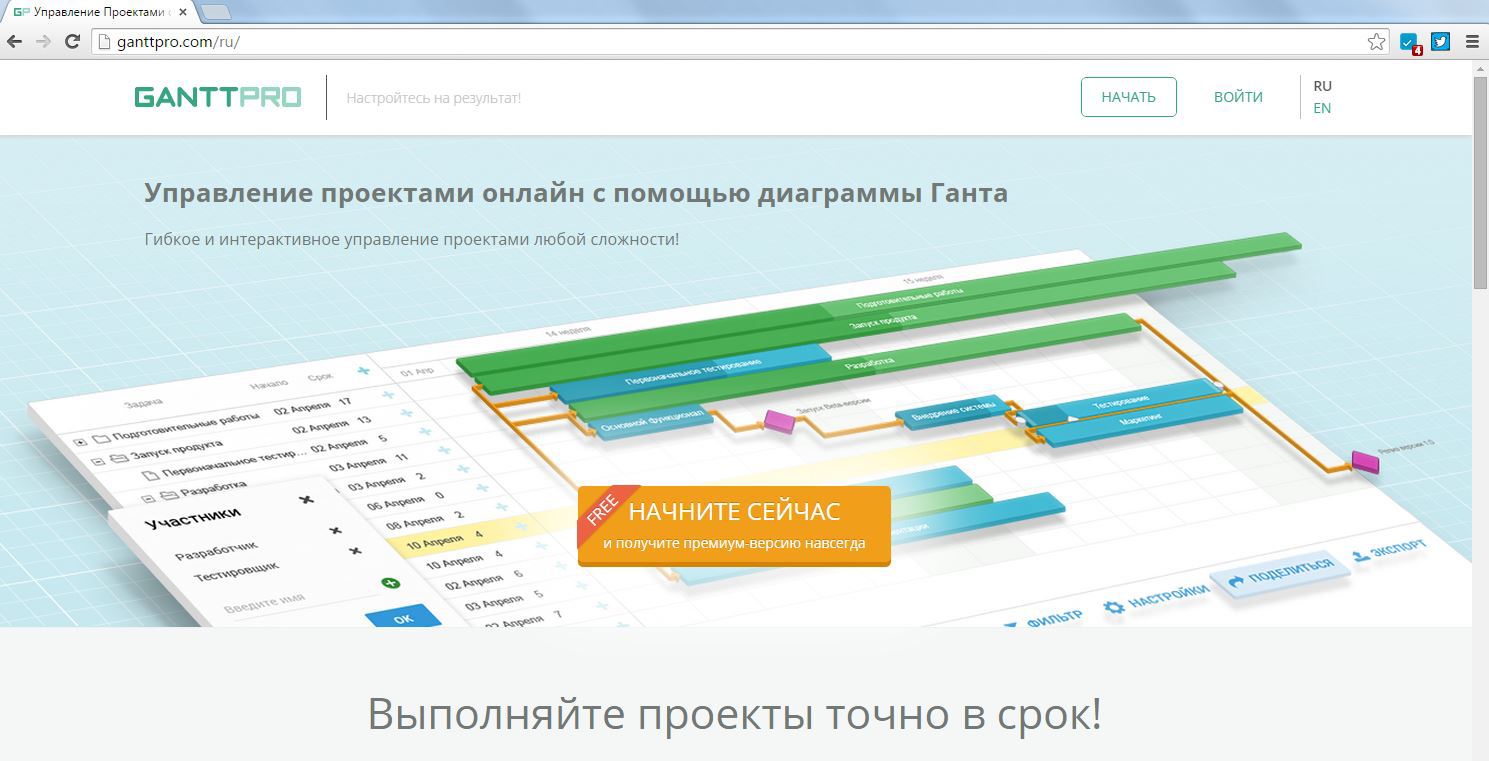1489x761 pixels.
Task: Click the Экспорт export icon
Action: (1360, 556)
